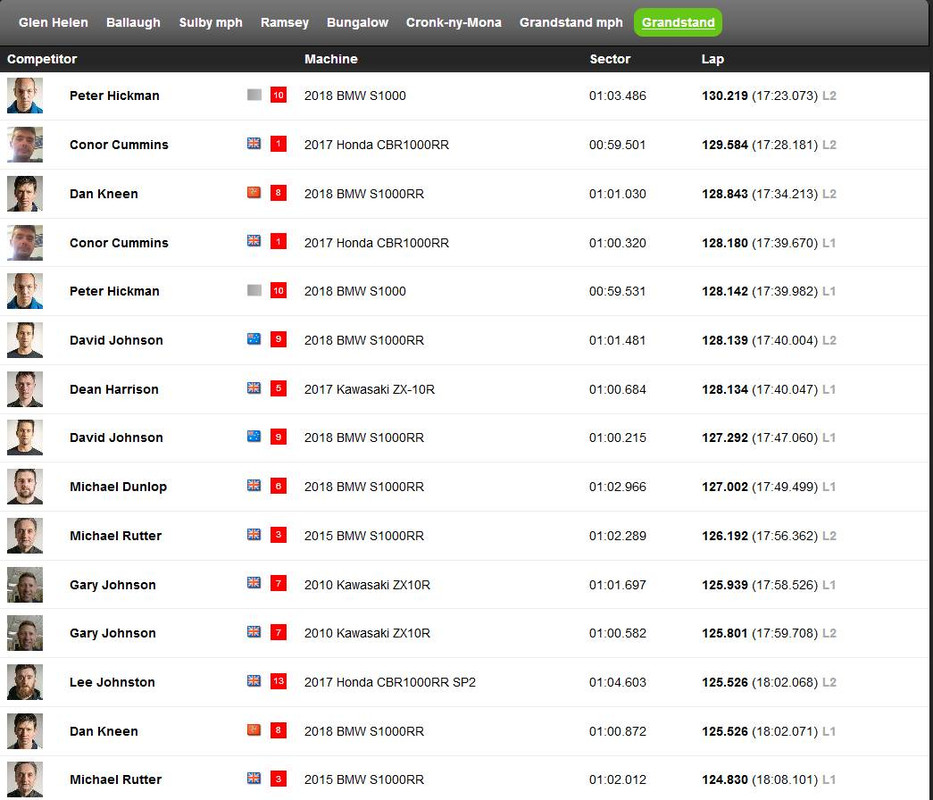The width and height of the screenshot is (933, 800).
Task: Click the Isle of Man flag in Kneen's 125.526 row
Action: pos(254,729)
